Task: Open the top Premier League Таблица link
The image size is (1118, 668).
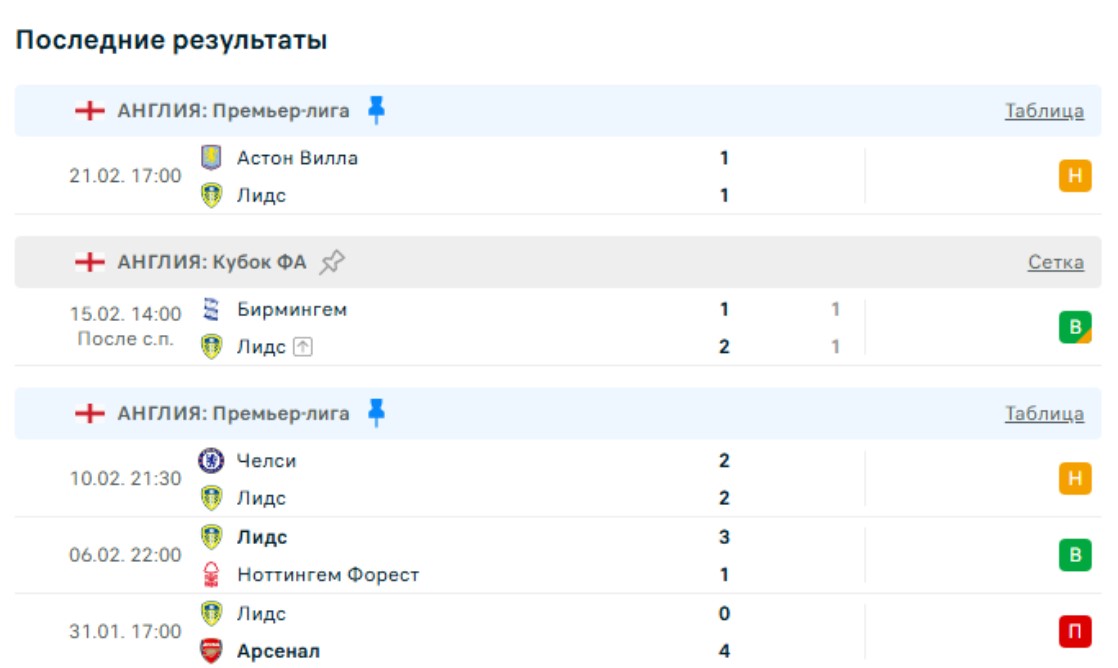Action: [1044, 111]
